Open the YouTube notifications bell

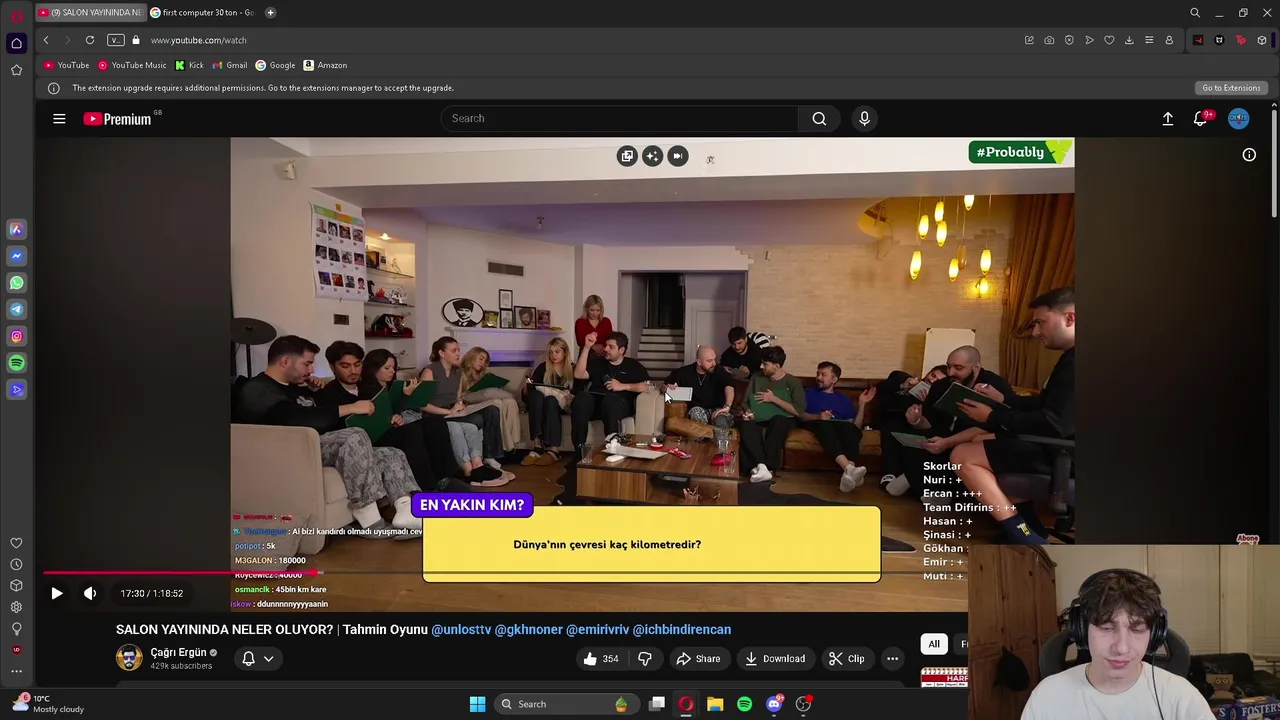point(1200,118)
